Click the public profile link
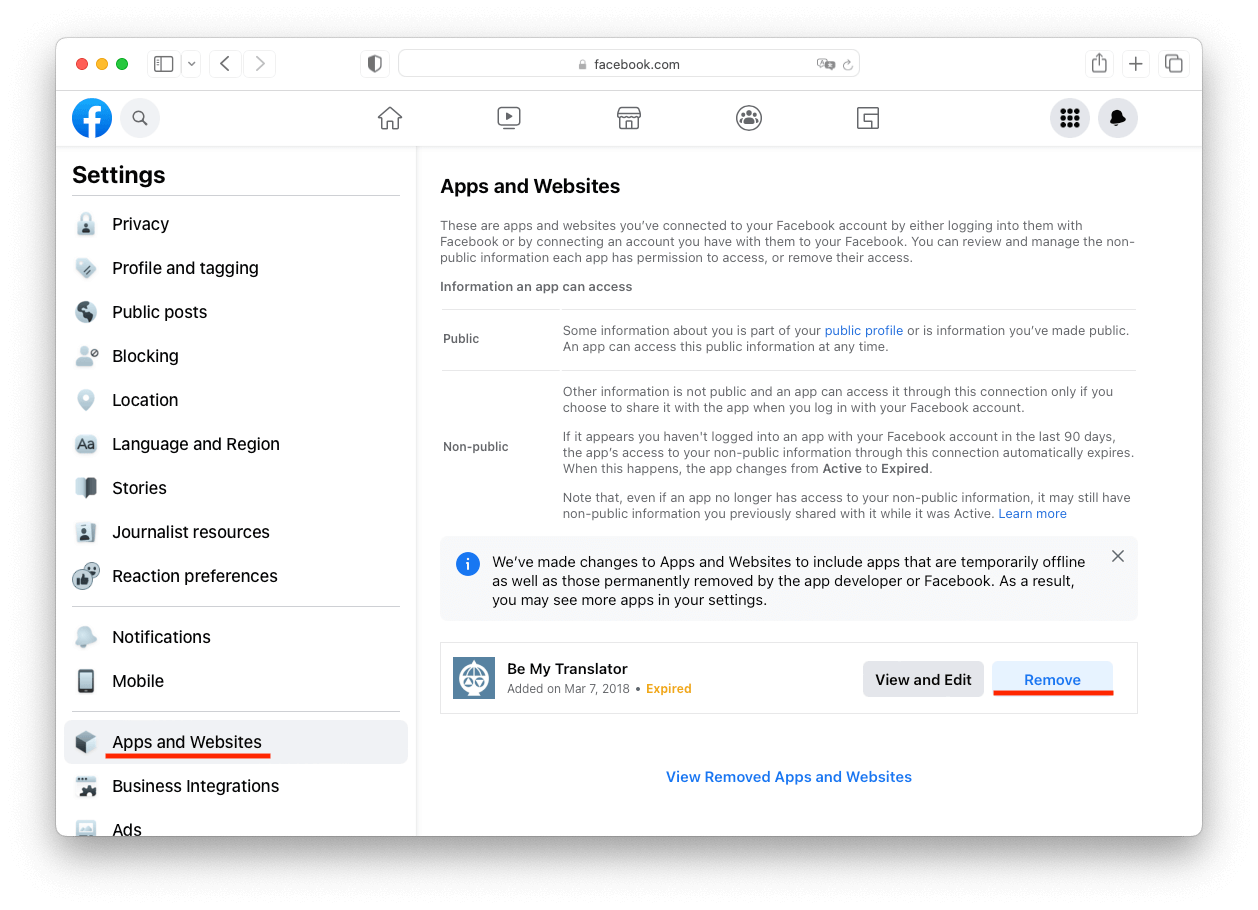Screen dimensions: 1258x910 click(x=864, y=331)
